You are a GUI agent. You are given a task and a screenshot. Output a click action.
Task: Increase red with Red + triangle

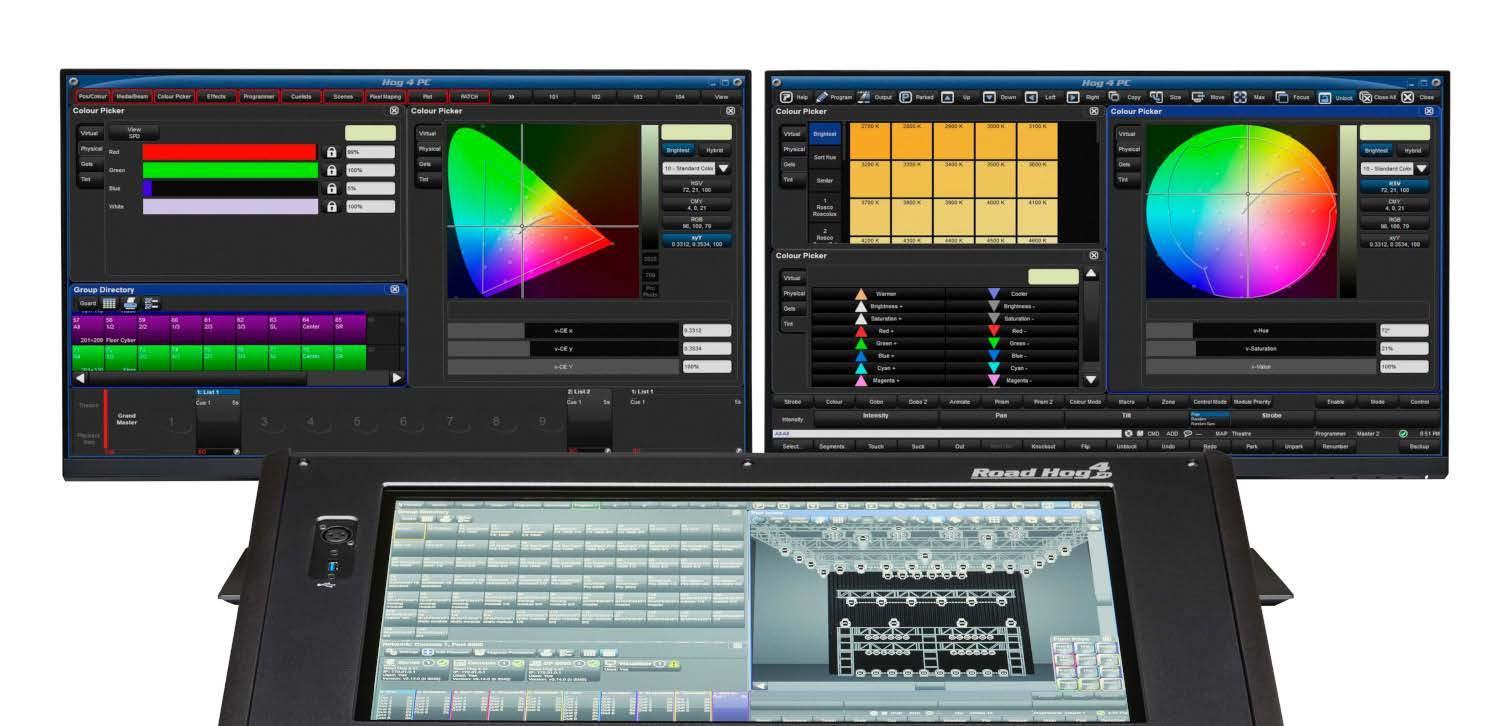pos(860,330)
